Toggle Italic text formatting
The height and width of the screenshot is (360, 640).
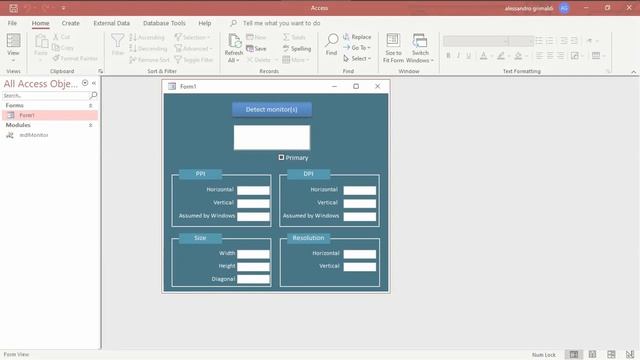click(x=458, y=56)
